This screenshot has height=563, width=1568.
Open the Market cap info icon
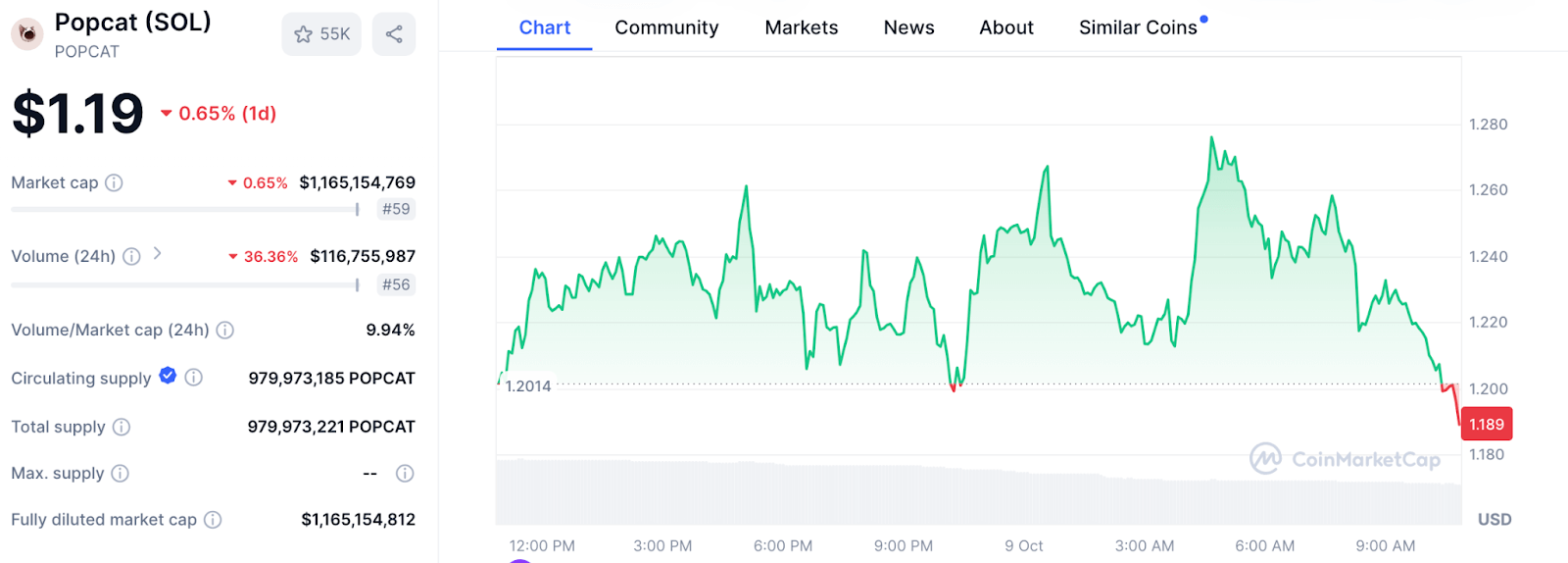[114, 182]
